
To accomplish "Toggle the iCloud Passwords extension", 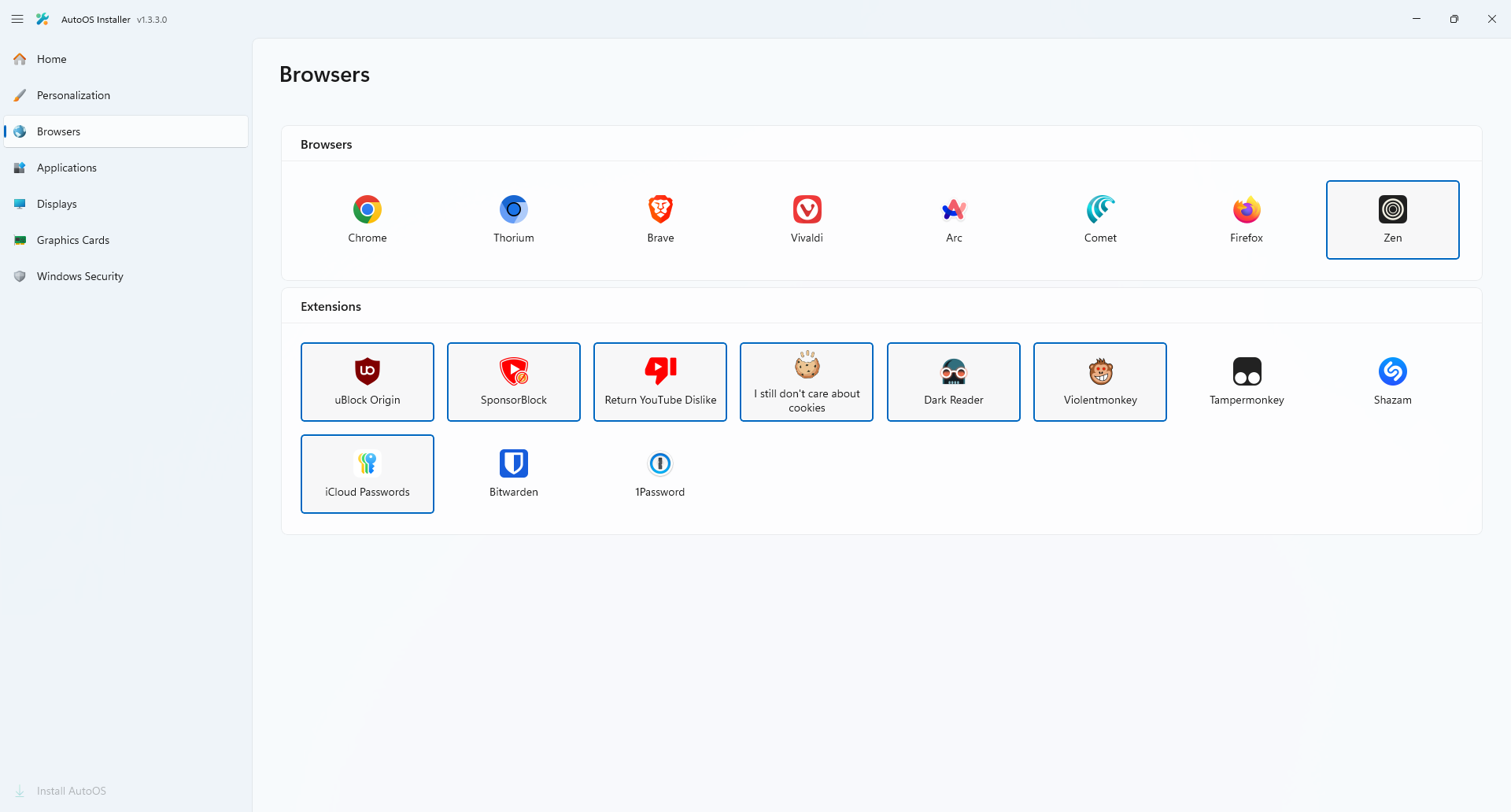I will [x=368, y=474].
